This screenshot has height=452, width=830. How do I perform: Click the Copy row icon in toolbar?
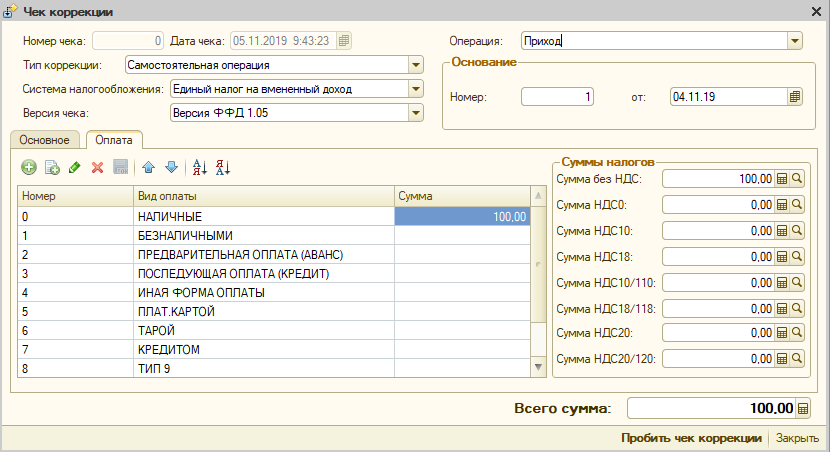(x=52, y=167)
